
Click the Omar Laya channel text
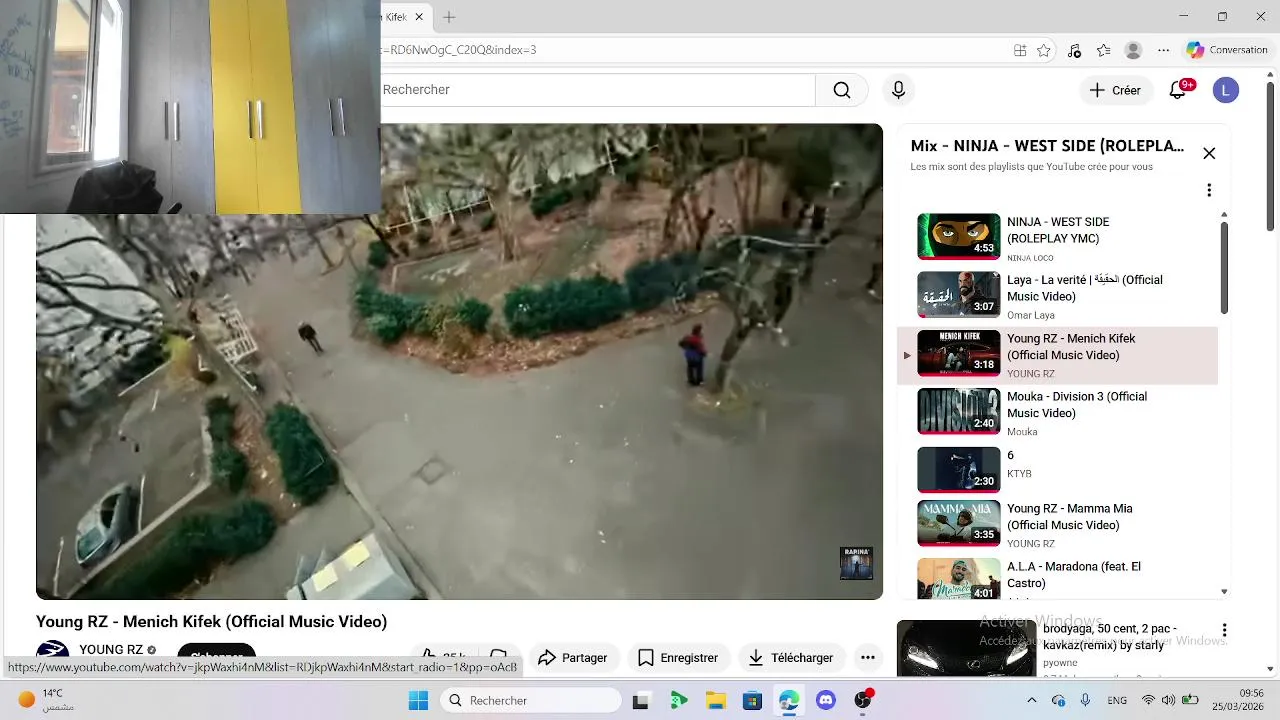1031,315
